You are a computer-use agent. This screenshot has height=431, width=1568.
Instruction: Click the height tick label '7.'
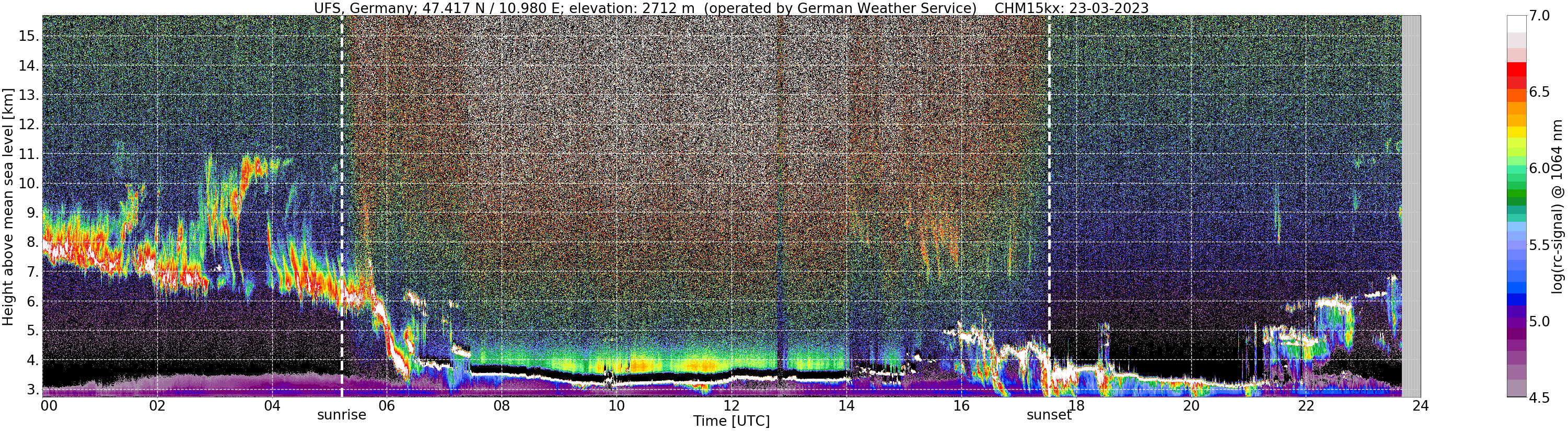(32, 272)
